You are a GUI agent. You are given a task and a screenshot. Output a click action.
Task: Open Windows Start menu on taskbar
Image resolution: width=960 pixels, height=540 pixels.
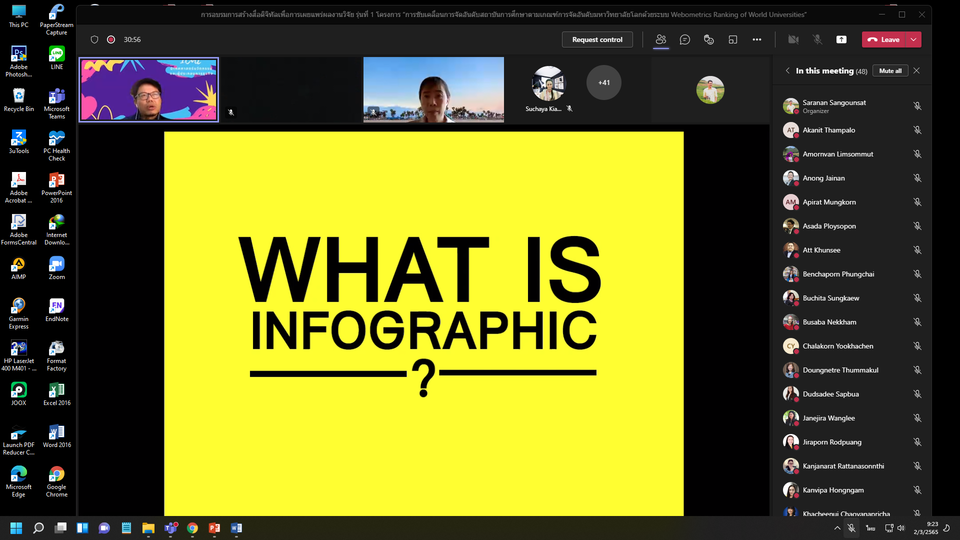coord(17,528)
